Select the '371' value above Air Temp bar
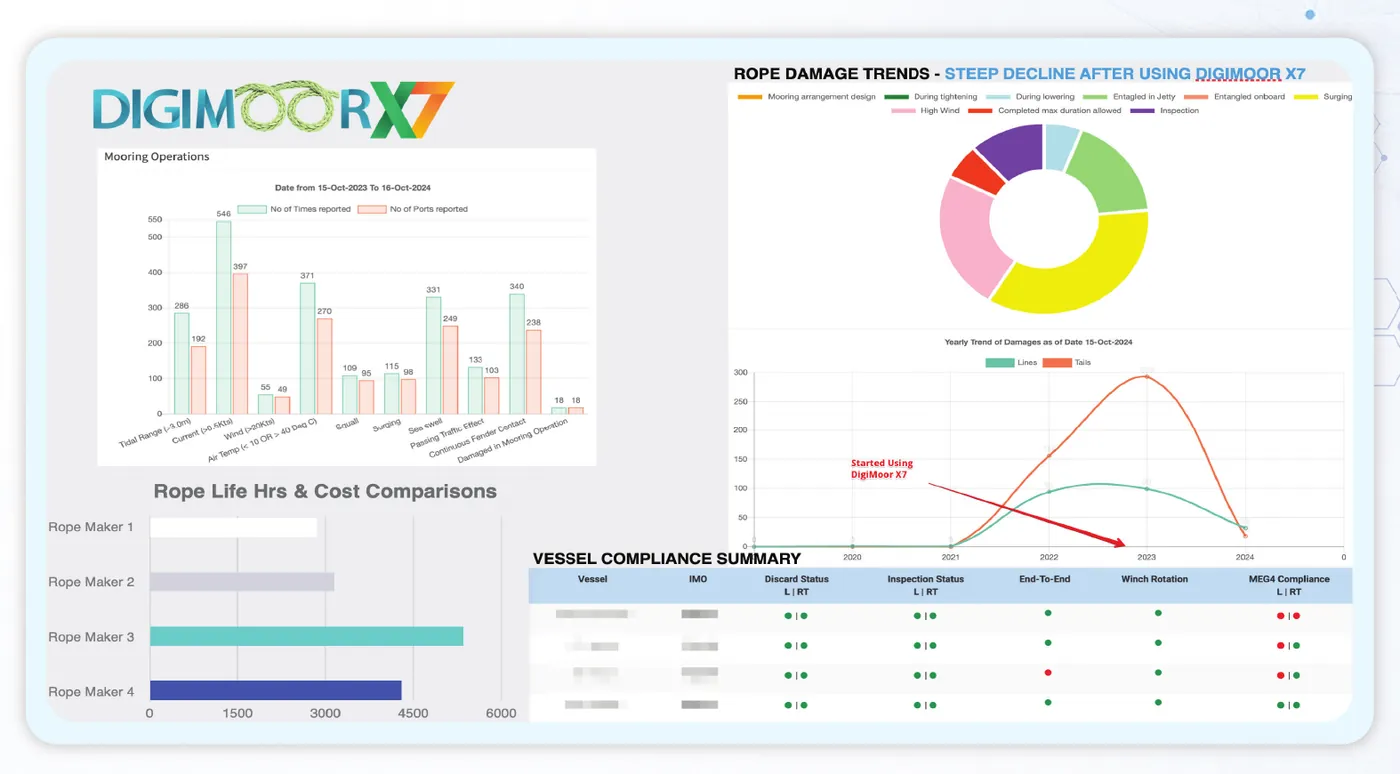The image size is (1400, 774). pyautogui.click(x=307, y=275)
